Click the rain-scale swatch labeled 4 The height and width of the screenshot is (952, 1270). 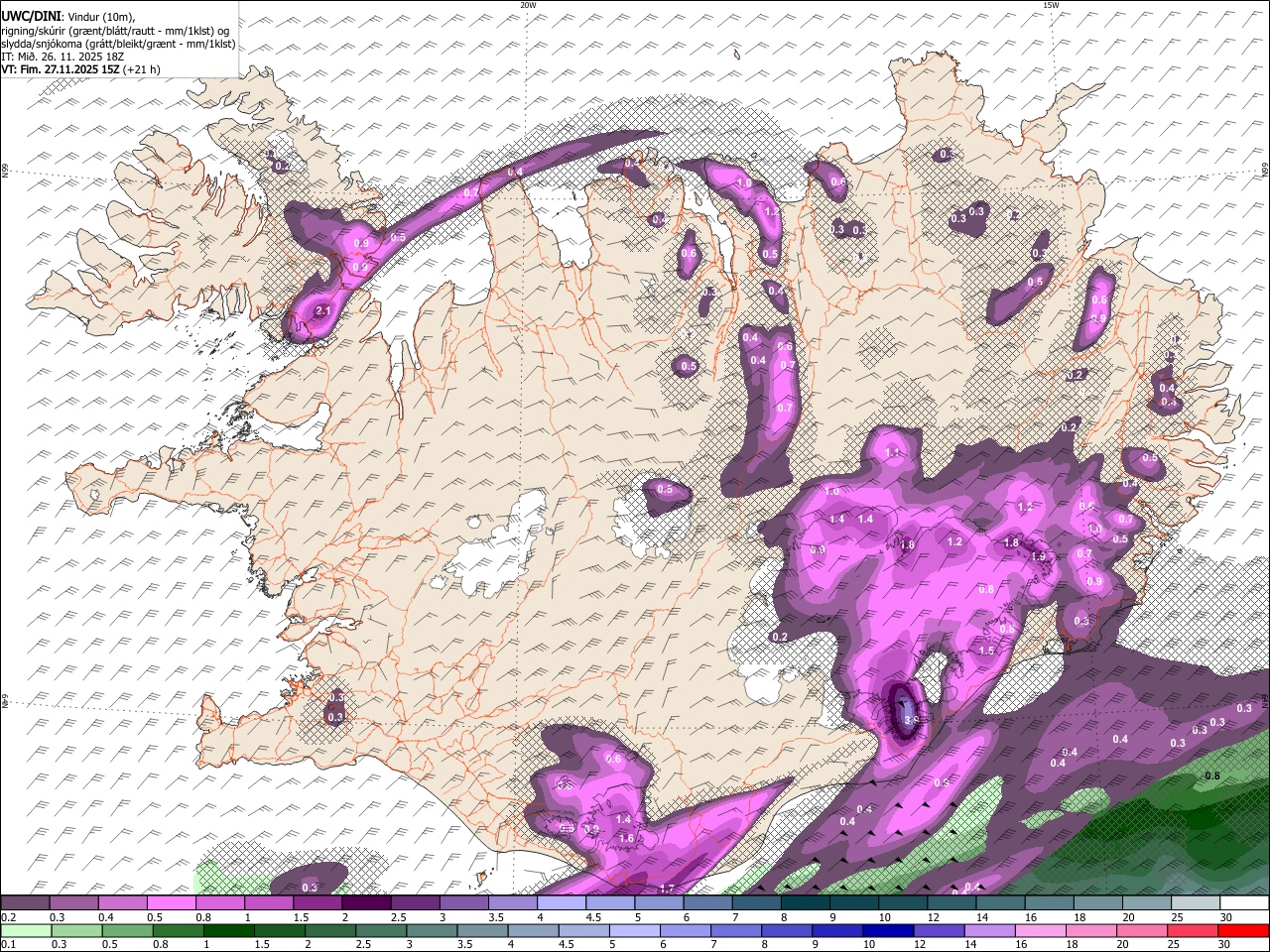point(532,930)
